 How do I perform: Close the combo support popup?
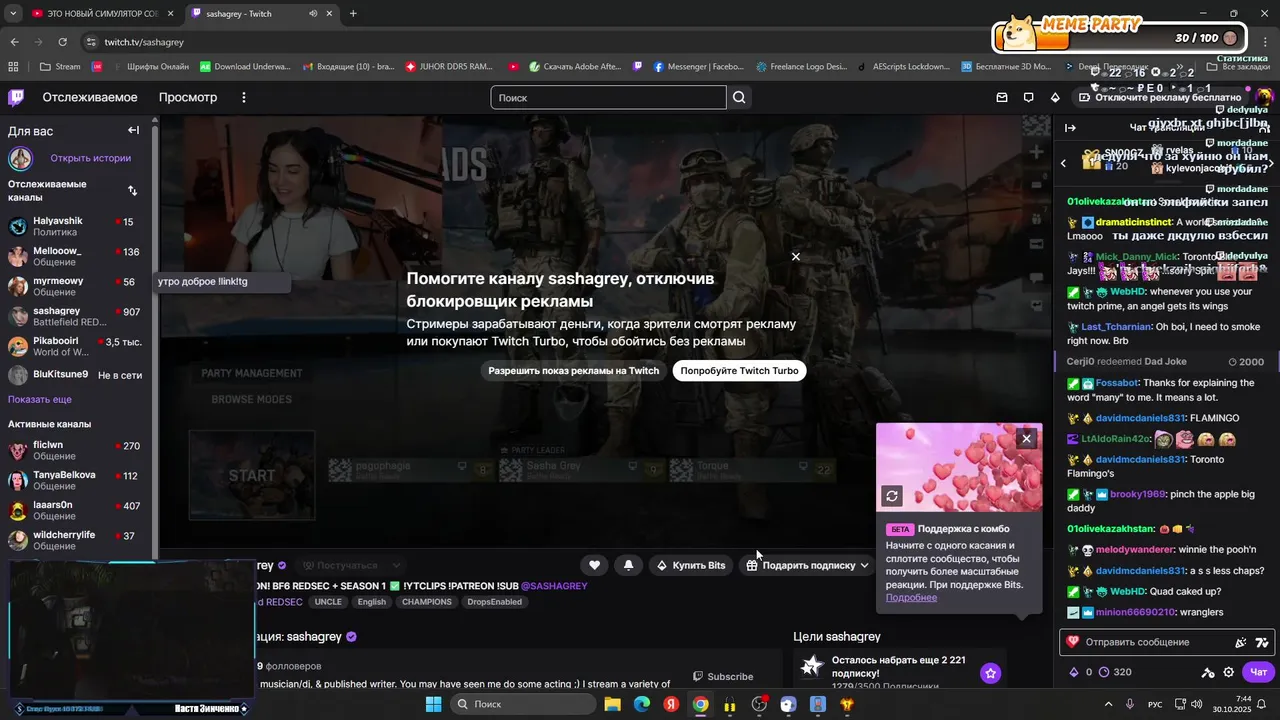1026,438
